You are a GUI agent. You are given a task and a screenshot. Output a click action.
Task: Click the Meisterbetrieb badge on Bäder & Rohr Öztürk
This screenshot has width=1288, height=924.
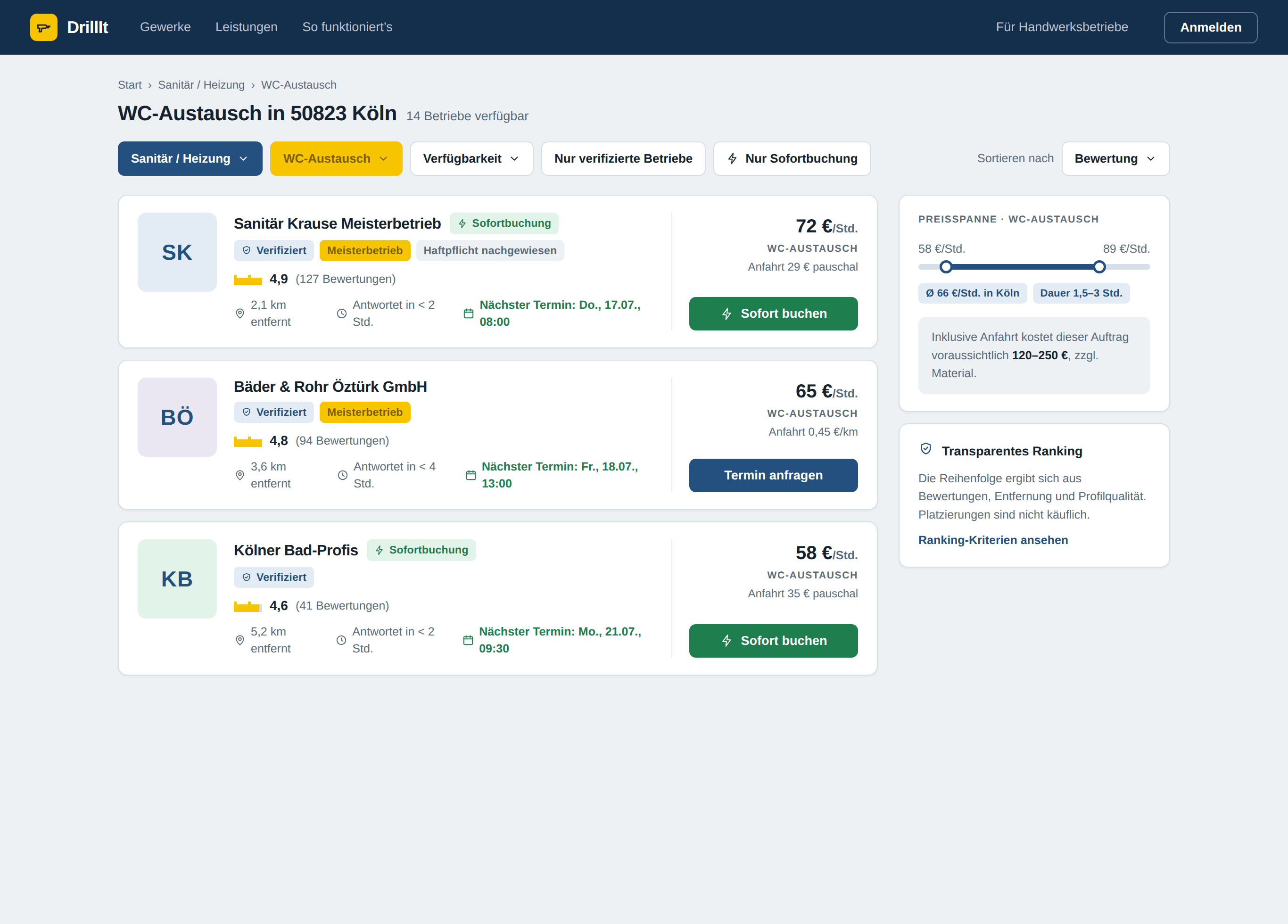[364, 412]
